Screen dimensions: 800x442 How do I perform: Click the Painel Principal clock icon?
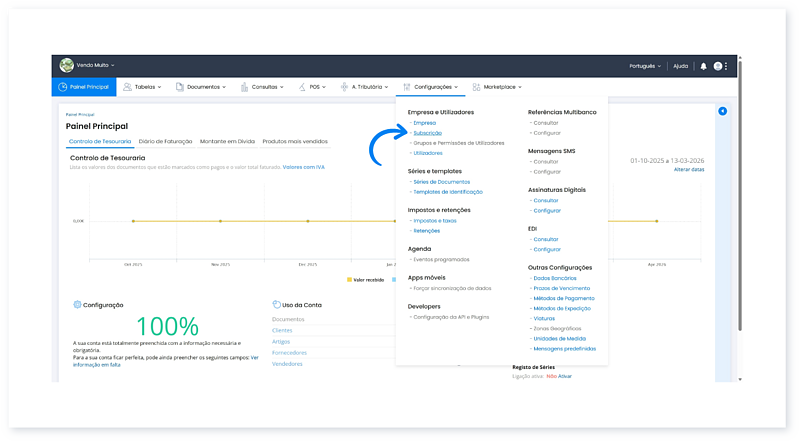tap(63, 87)
